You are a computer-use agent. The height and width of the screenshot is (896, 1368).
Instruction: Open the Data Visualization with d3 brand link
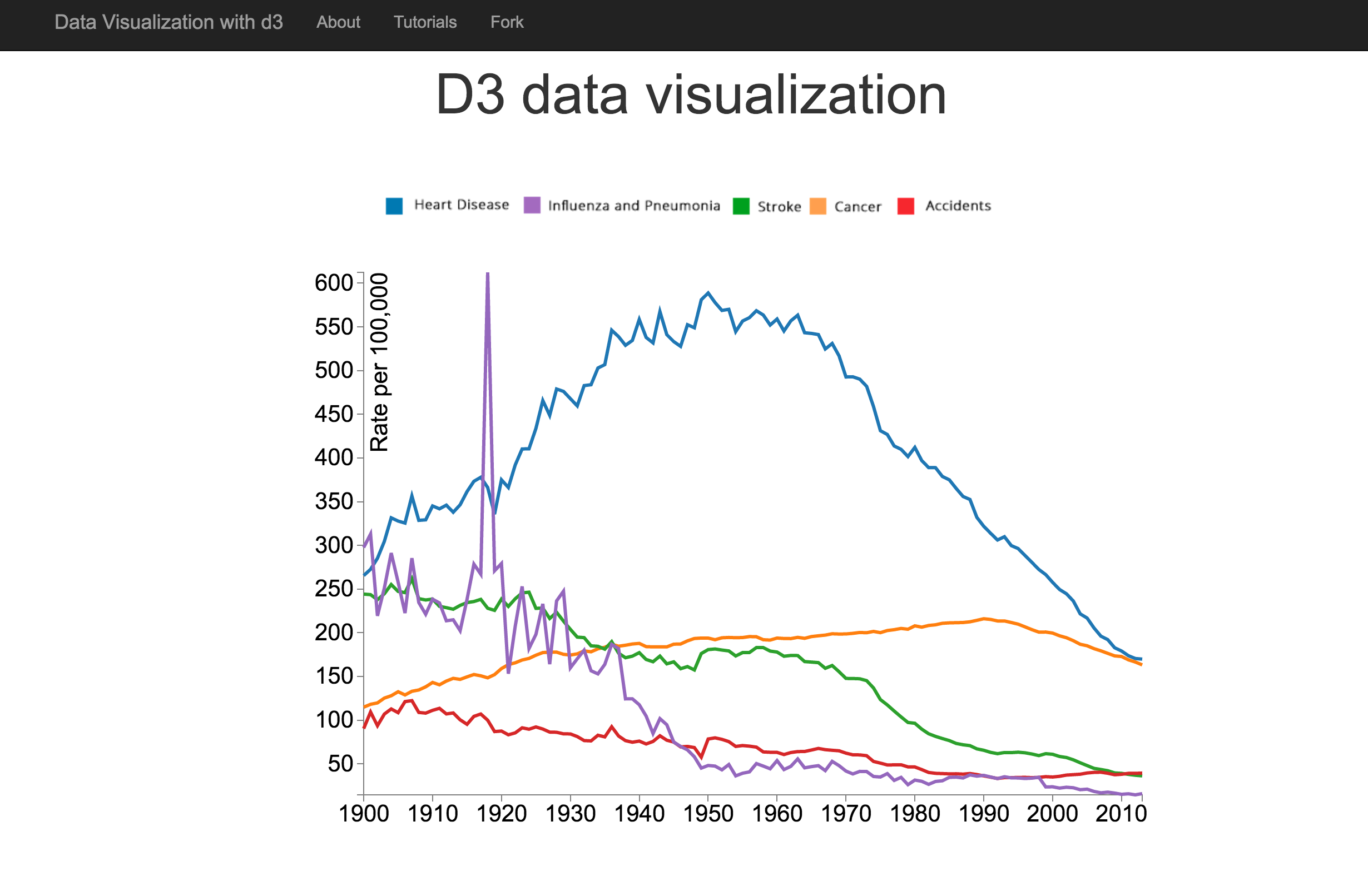[168, 22]
